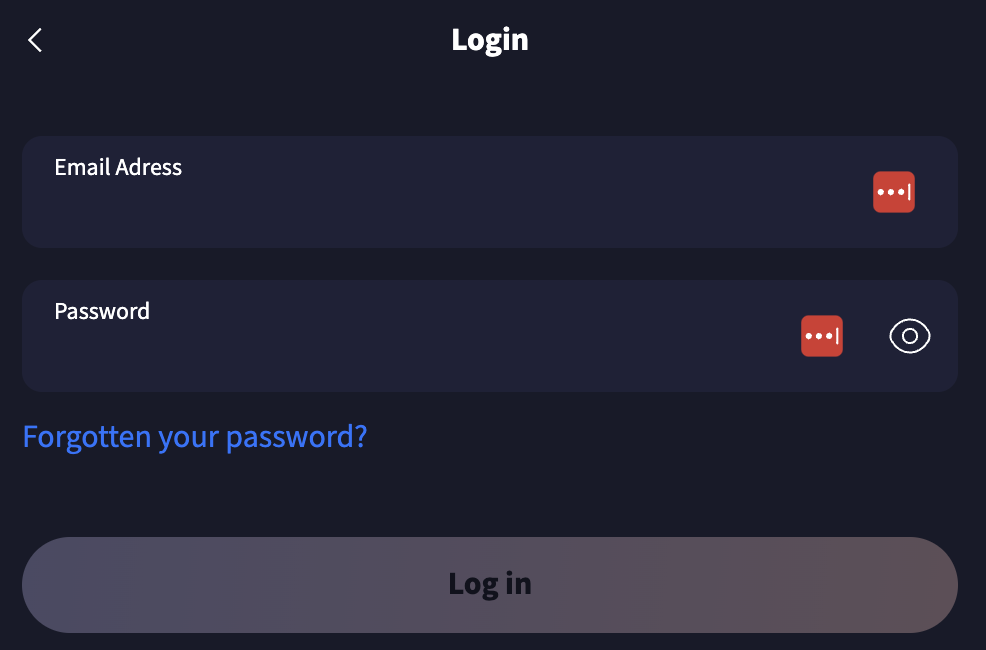Place cursor in the password box
Image resolution: width=986 pixels, height=650 pixels.
[490, 336]
